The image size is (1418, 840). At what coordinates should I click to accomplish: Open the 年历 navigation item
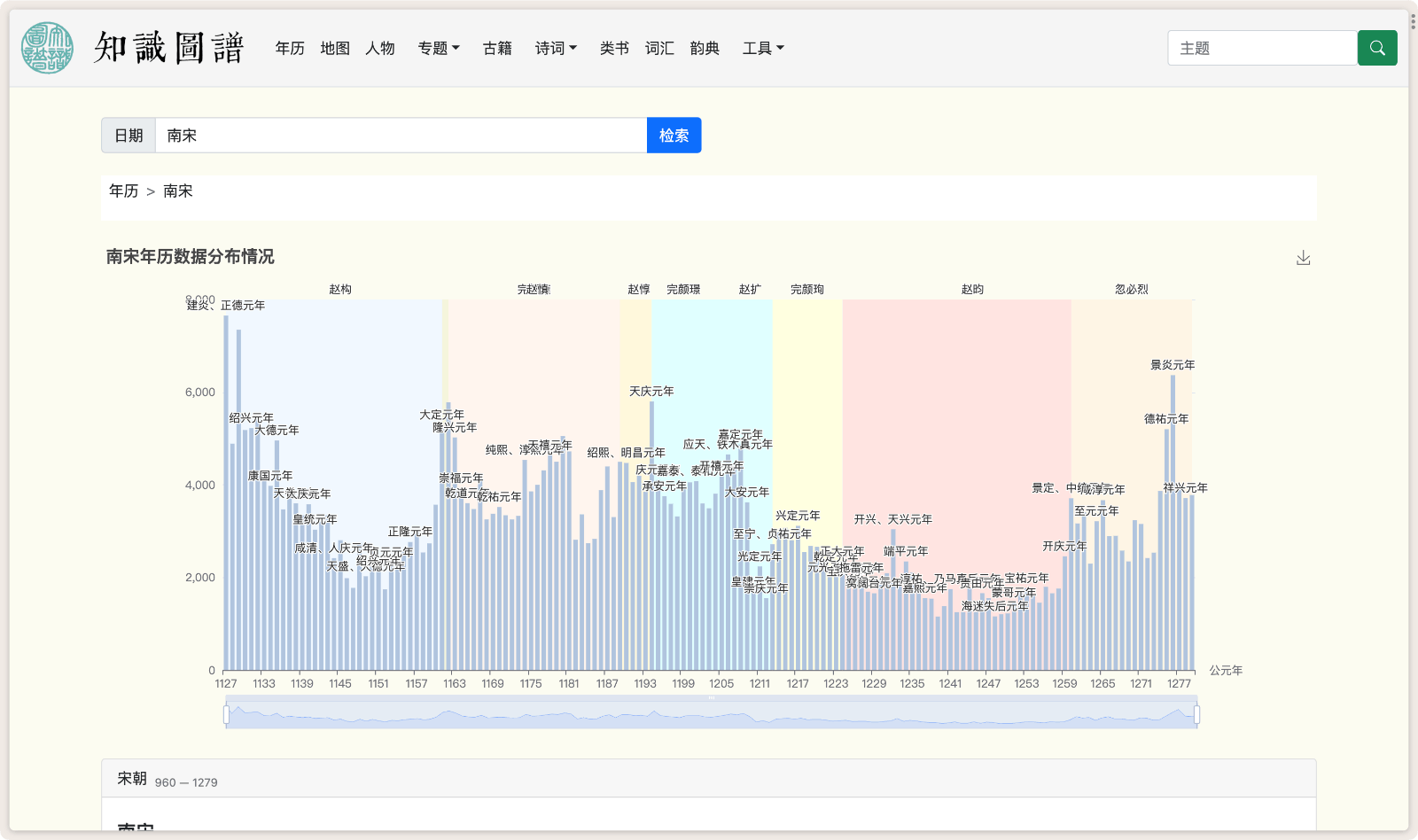(290, 48)
